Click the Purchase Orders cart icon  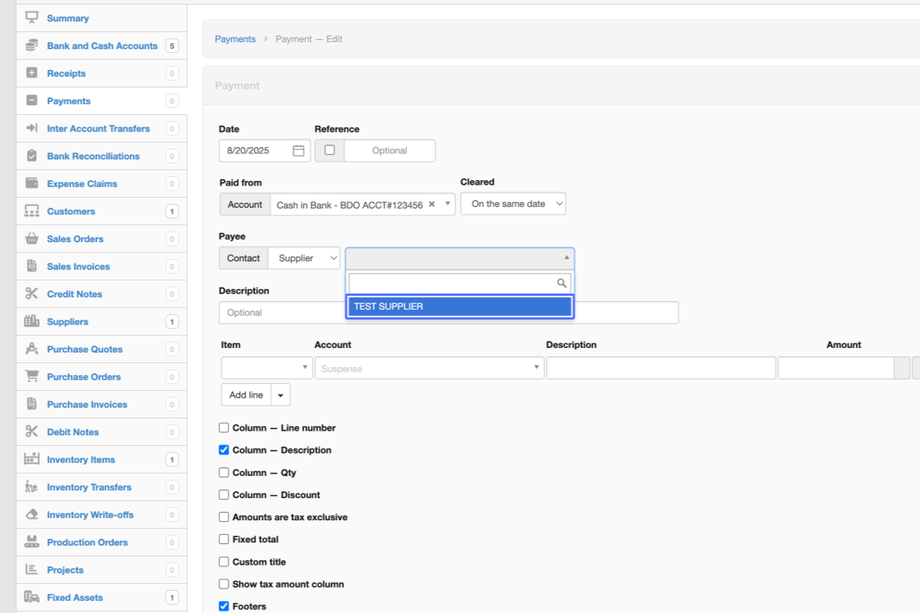(x=32, y=377)
